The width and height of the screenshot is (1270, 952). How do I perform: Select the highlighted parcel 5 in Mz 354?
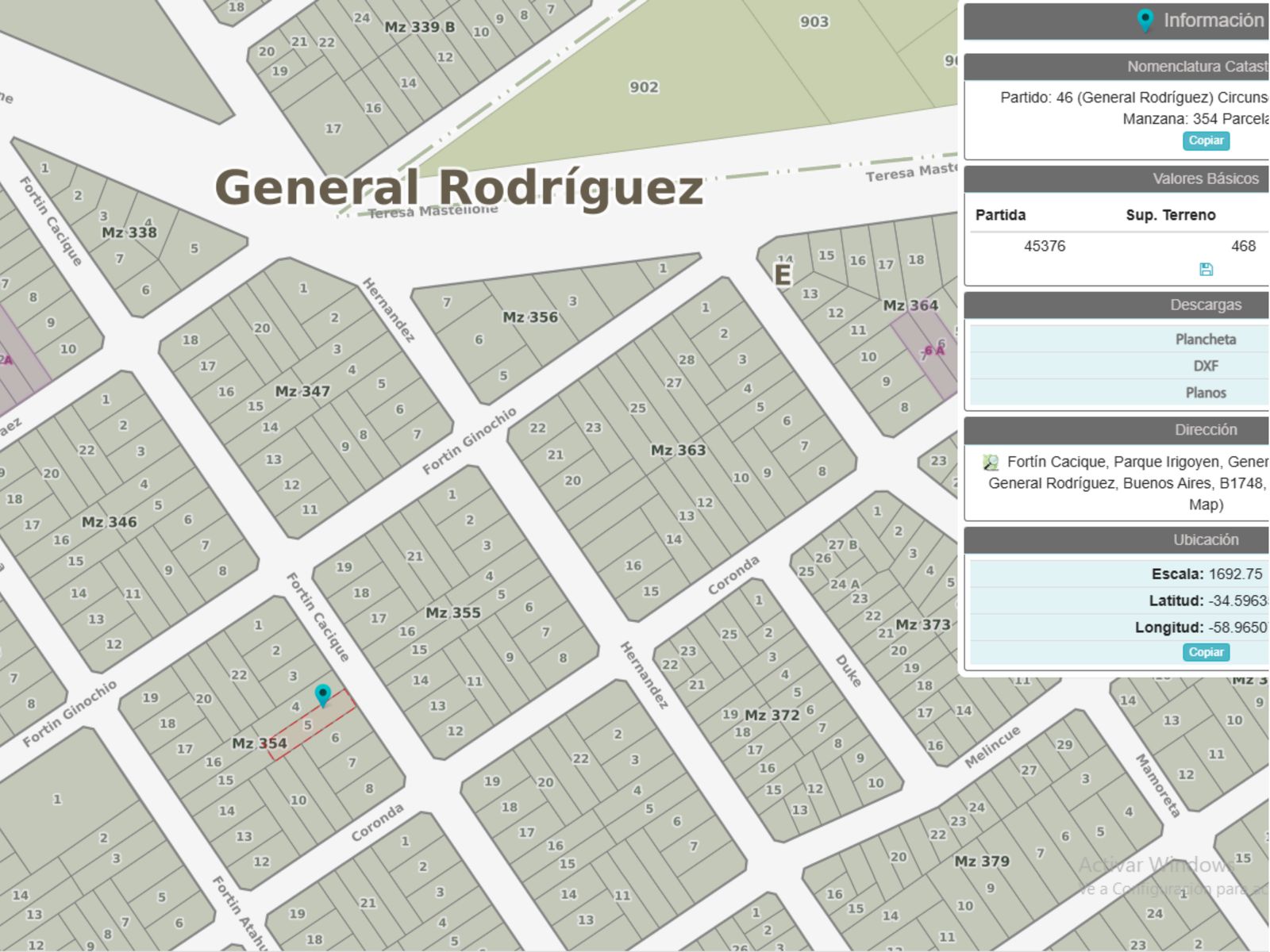click(311, 724)
